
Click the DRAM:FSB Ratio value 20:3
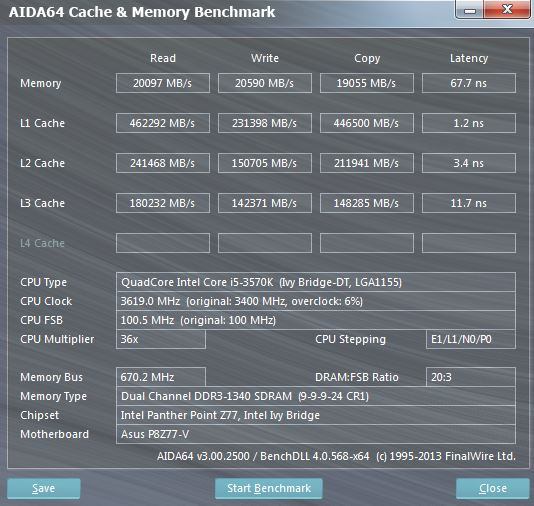click(471, 377)
